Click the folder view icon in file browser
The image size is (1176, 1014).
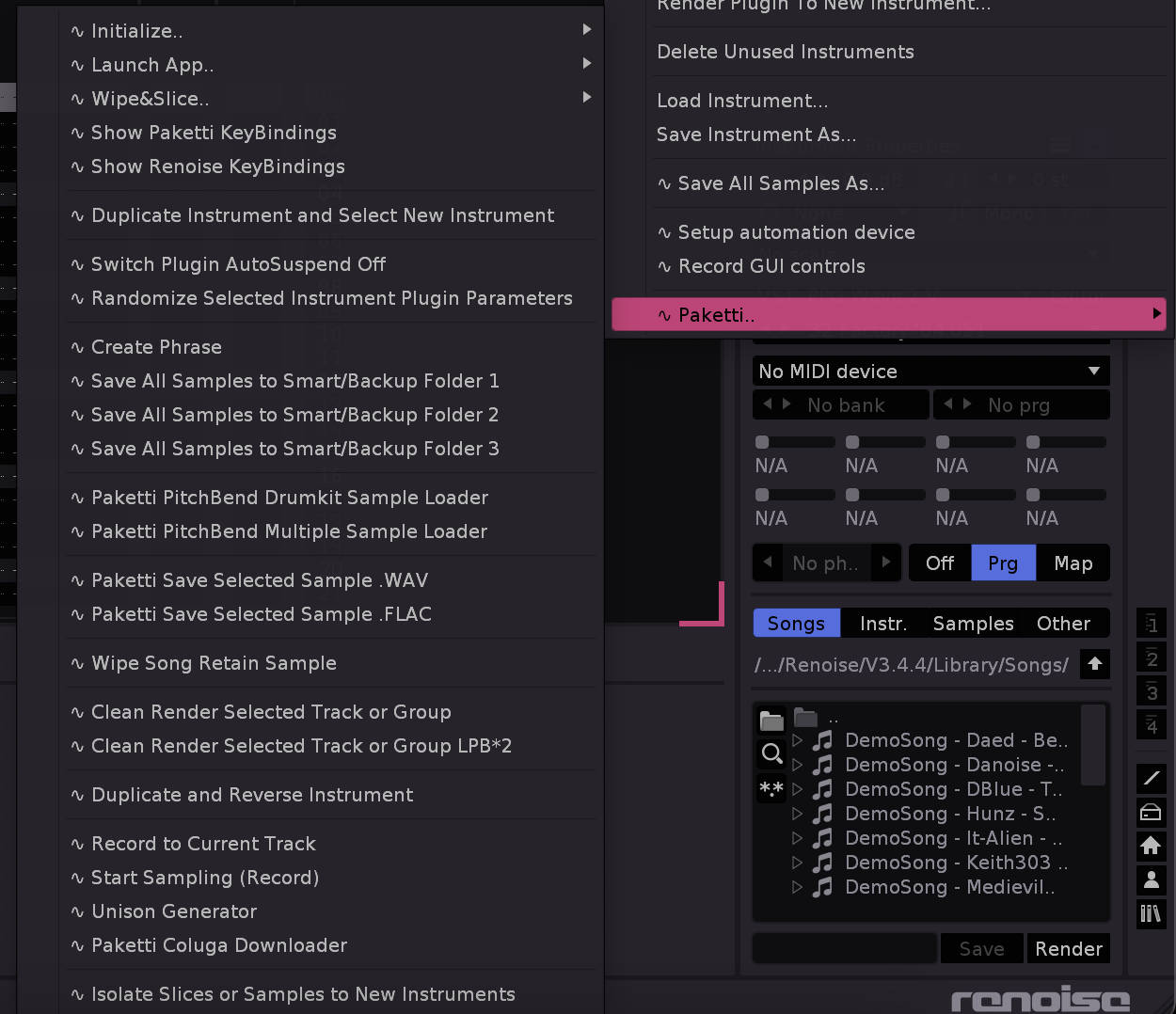point(771,721)
